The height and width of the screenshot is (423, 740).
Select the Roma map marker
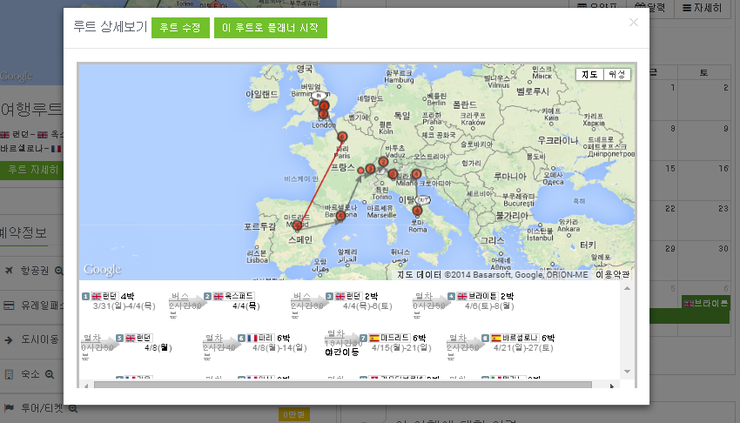(x=417, y=211)
